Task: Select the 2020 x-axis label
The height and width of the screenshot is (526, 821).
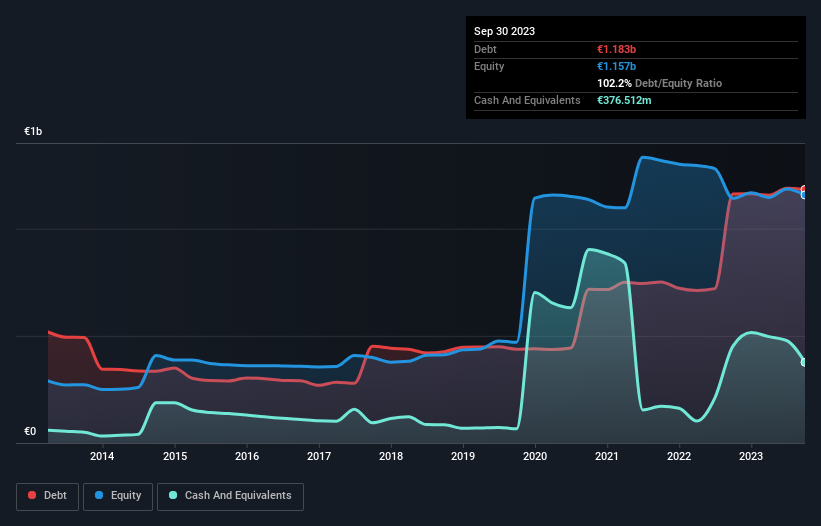Action: (535, 456)
